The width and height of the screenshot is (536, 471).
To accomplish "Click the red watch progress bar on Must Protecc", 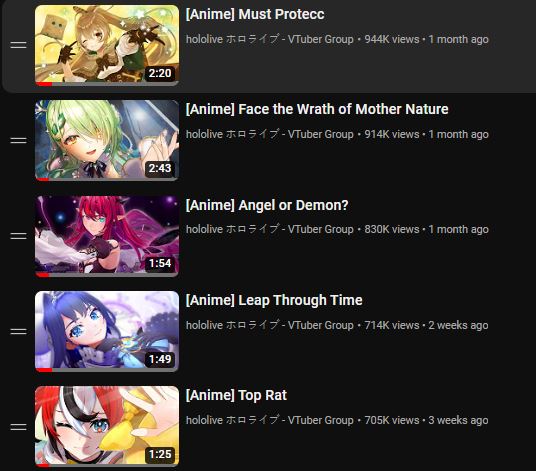I will point(44,84).
